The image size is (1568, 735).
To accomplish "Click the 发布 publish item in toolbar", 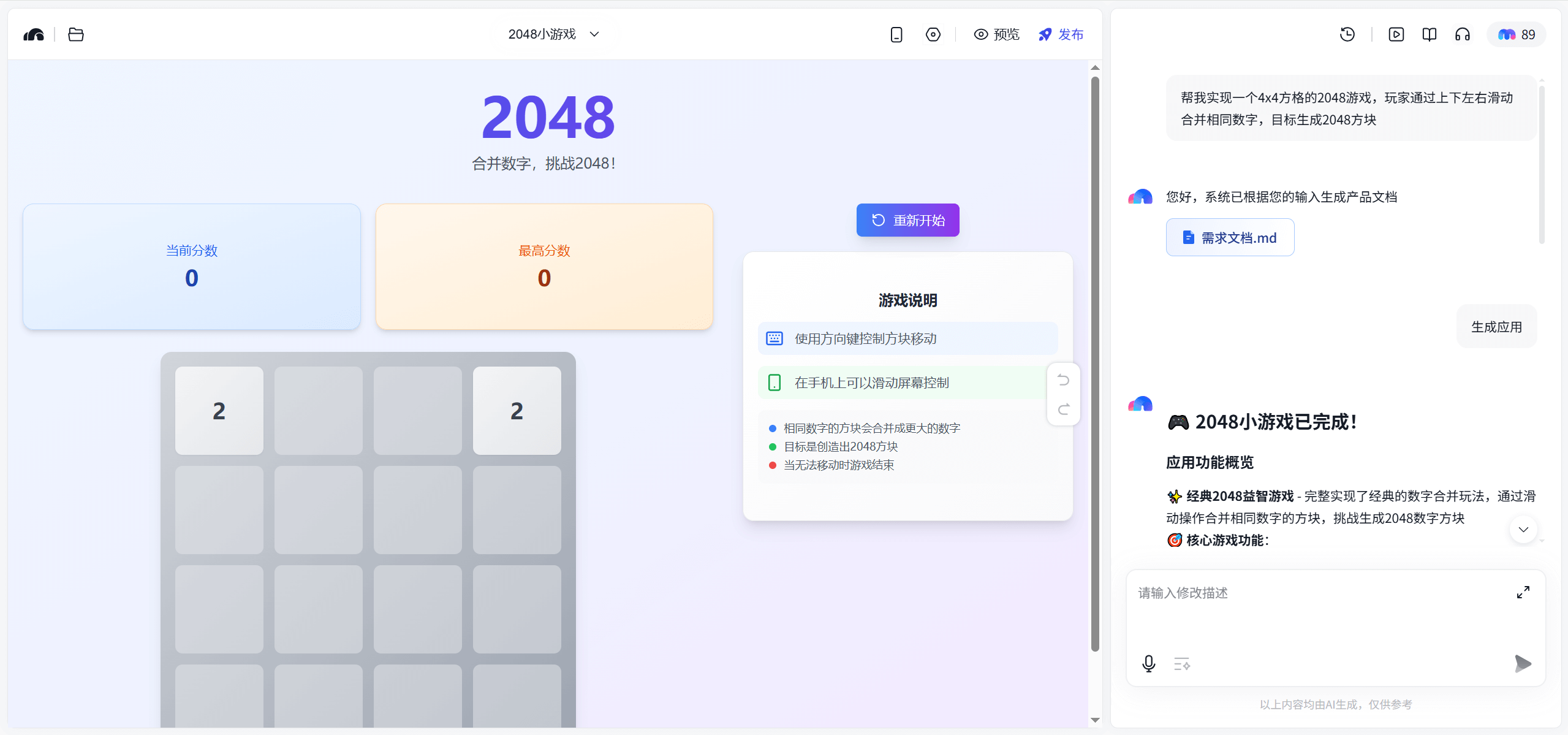I will (x=1061, y=34).
